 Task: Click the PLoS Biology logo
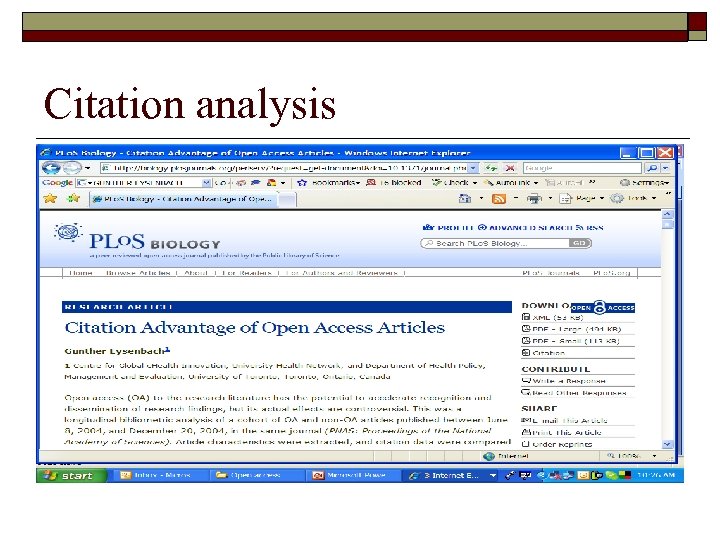138,238
